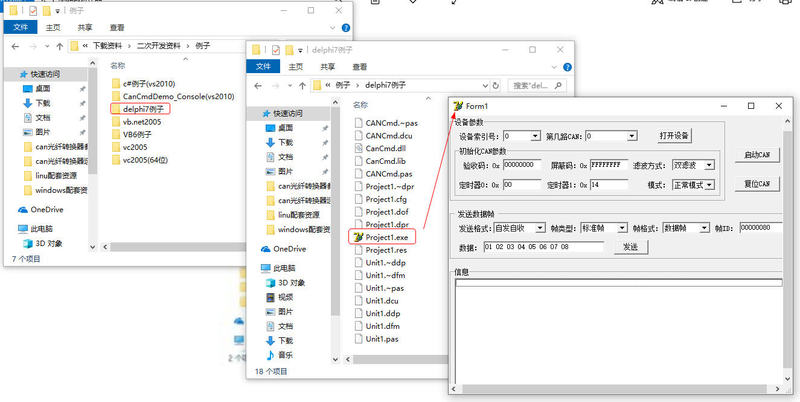Expand address history in delphi7例子 window
The height and width of the screenshot is (402, 800).
coord(485,86)
